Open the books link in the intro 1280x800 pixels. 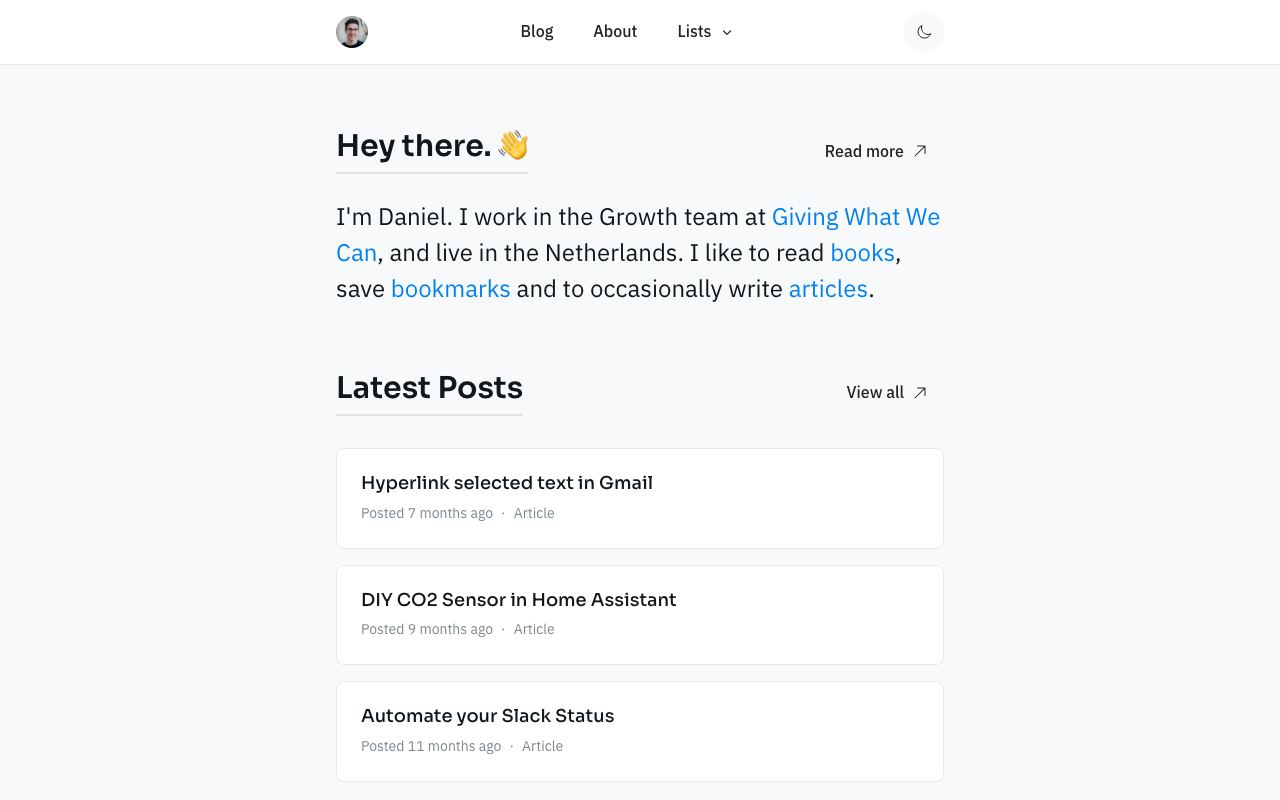(x=862, y=253)
